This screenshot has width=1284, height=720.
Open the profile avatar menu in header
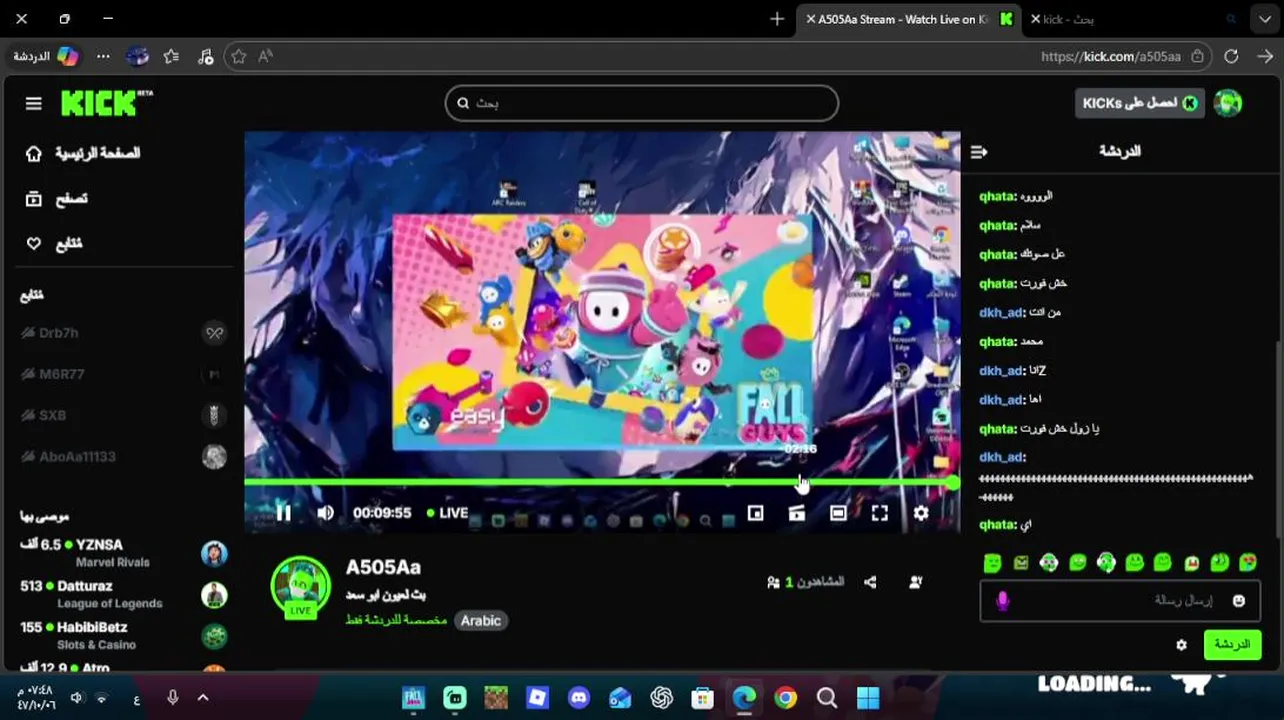(1228, 103)
